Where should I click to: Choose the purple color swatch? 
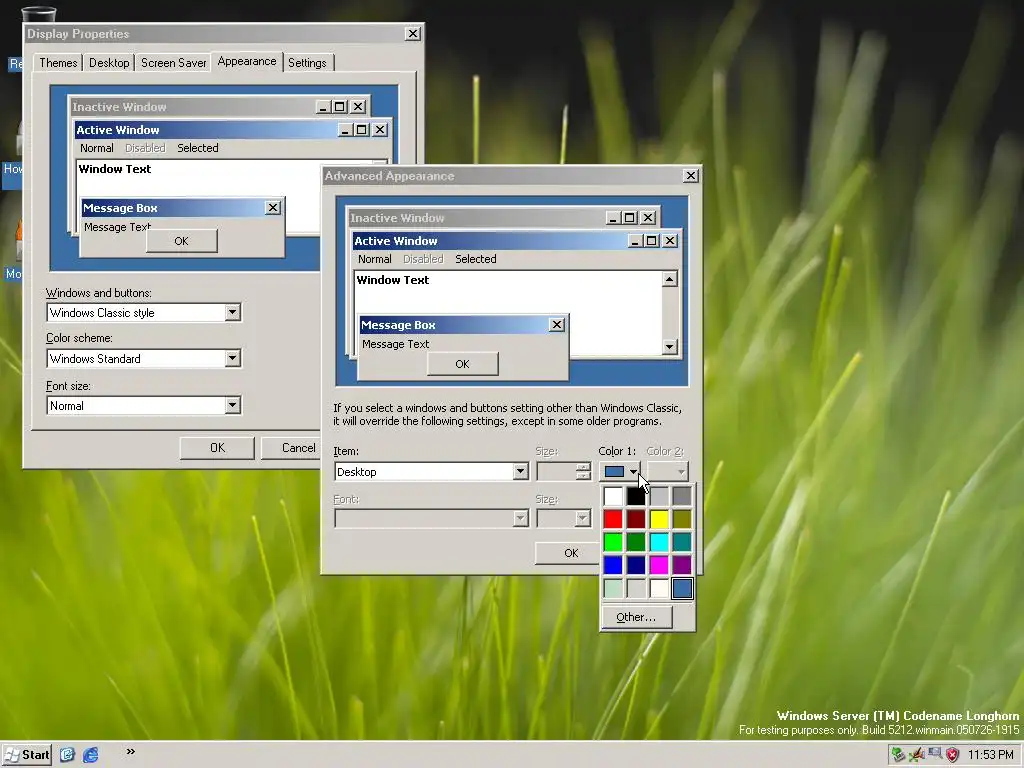(x=682, y=565)
